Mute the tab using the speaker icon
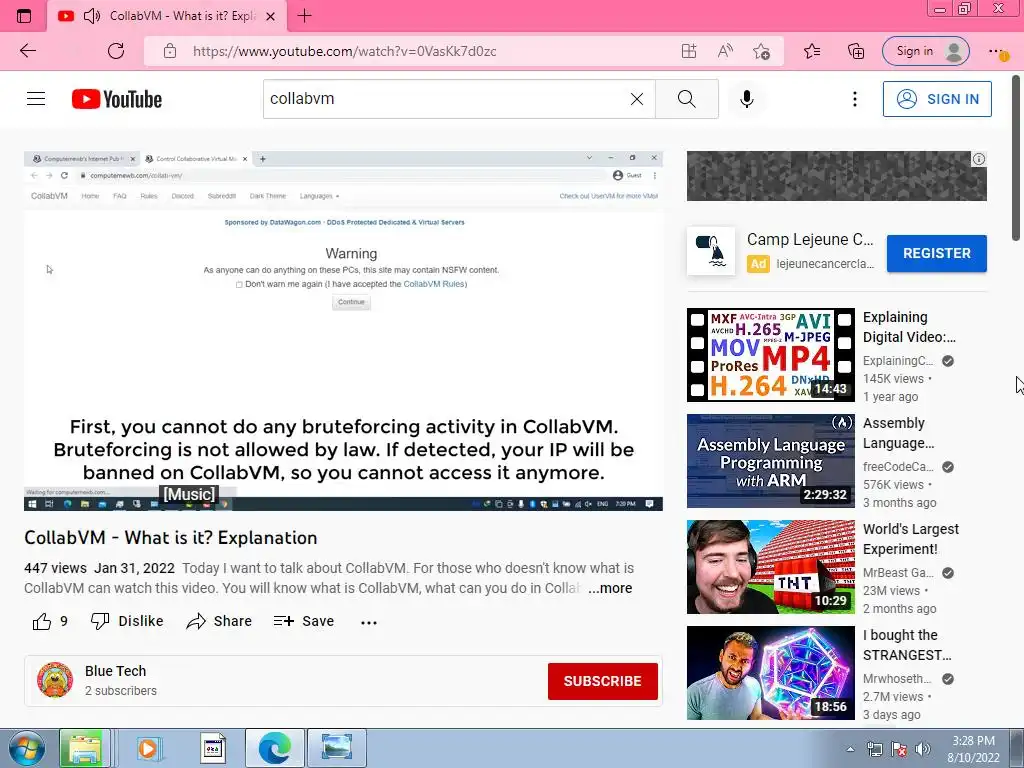 [x=92, y=16]
